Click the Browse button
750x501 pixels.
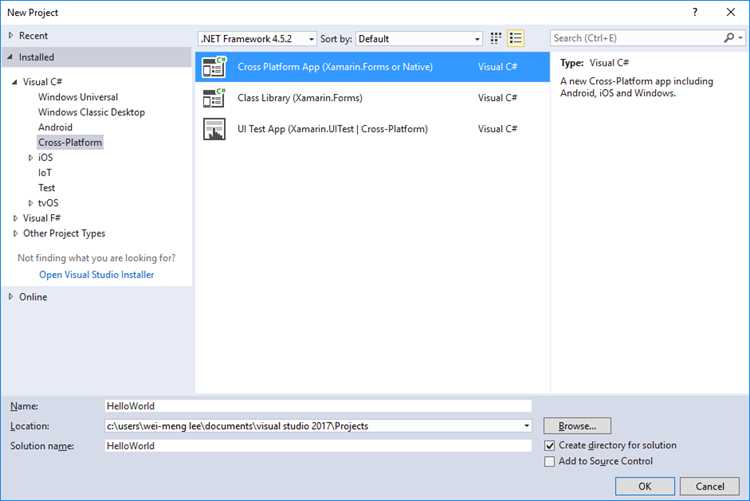tap(577, 426)
